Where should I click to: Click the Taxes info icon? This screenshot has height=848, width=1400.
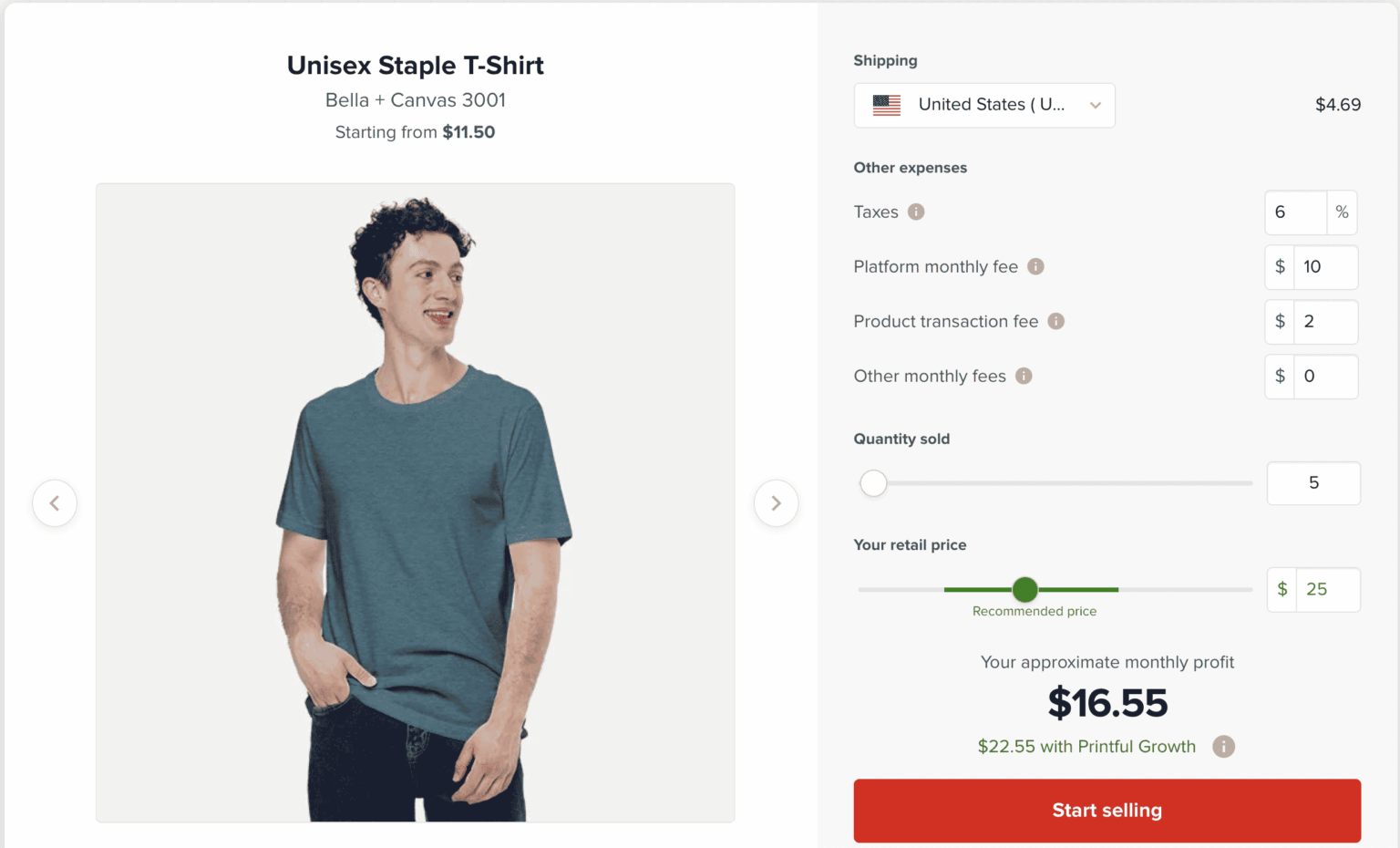point(916,212)
